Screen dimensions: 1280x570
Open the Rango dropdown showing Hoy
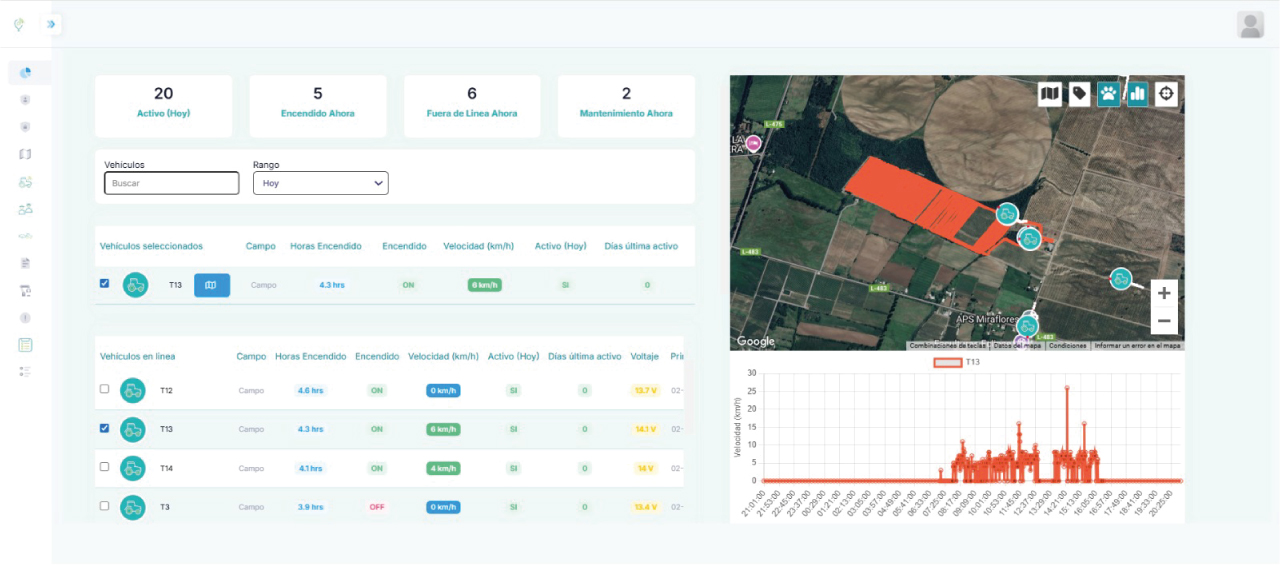[x=320, y=183]
